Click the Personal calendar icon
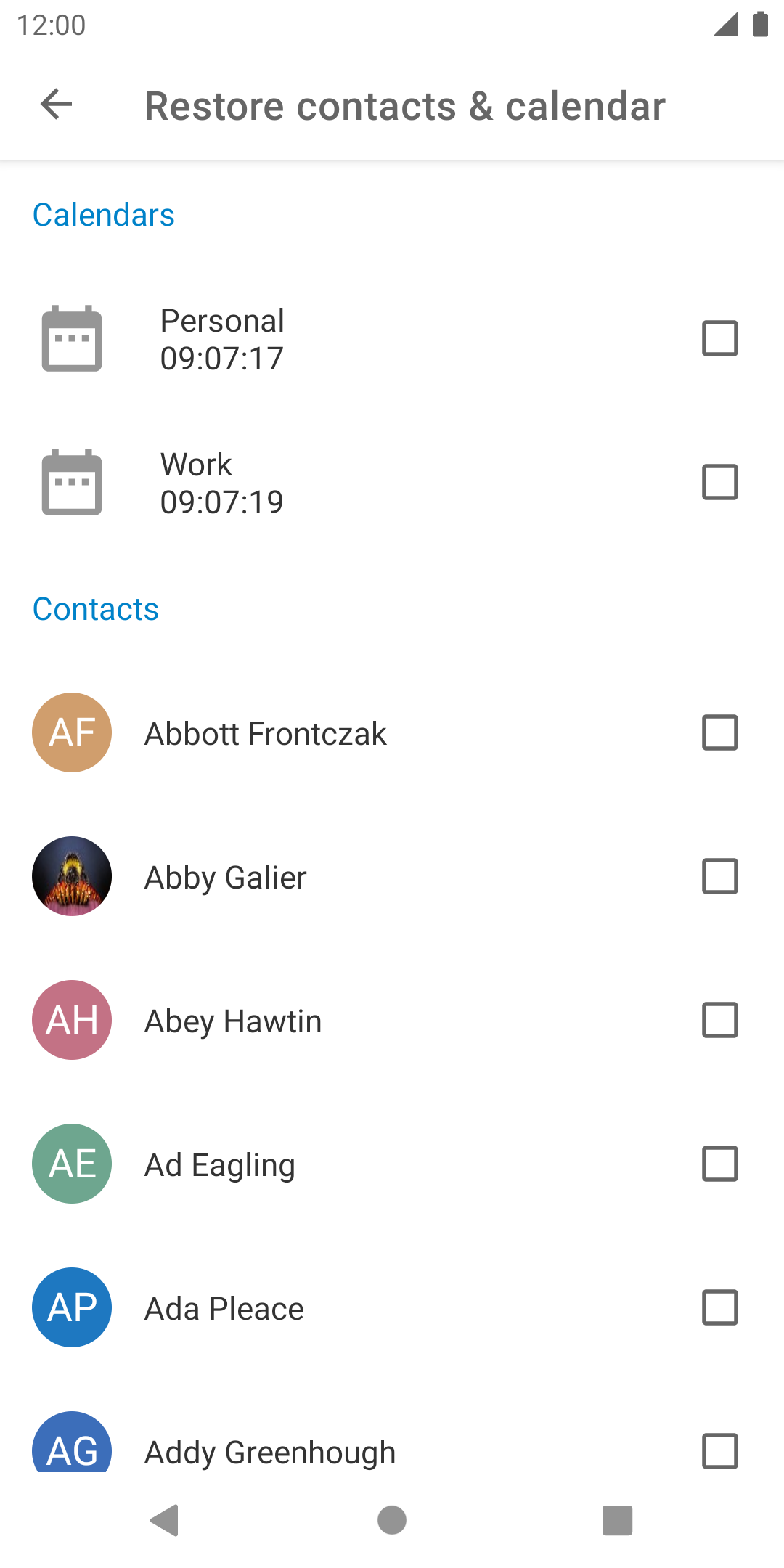The height and width of the screenshot is (1568, 784). 72,338
